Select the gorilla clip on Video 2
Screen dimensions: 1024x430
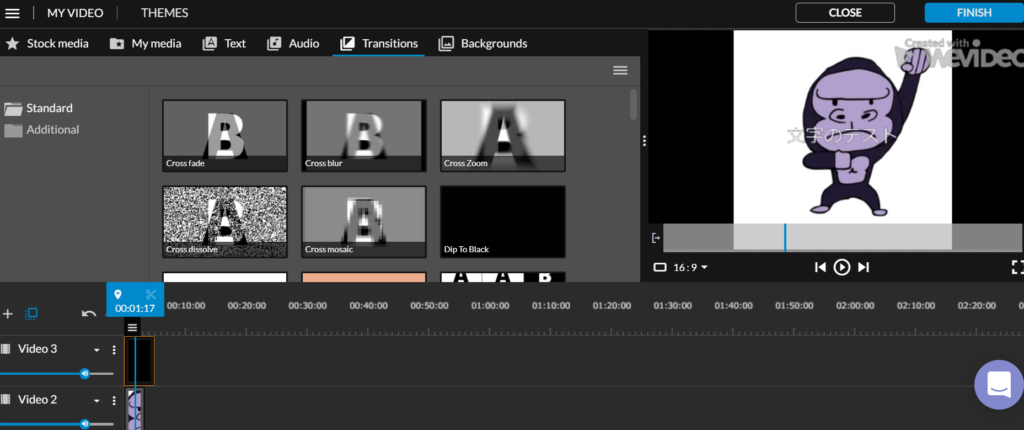point(135,409)
